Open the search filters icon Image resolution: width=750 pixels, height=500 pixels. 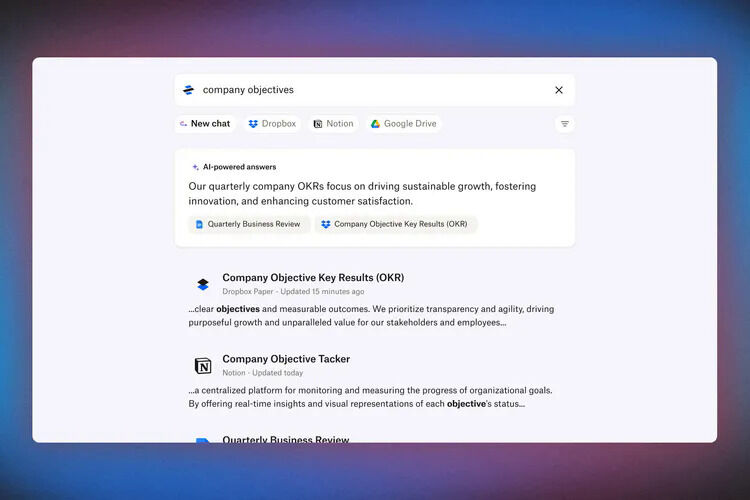[x=565, y=124]
